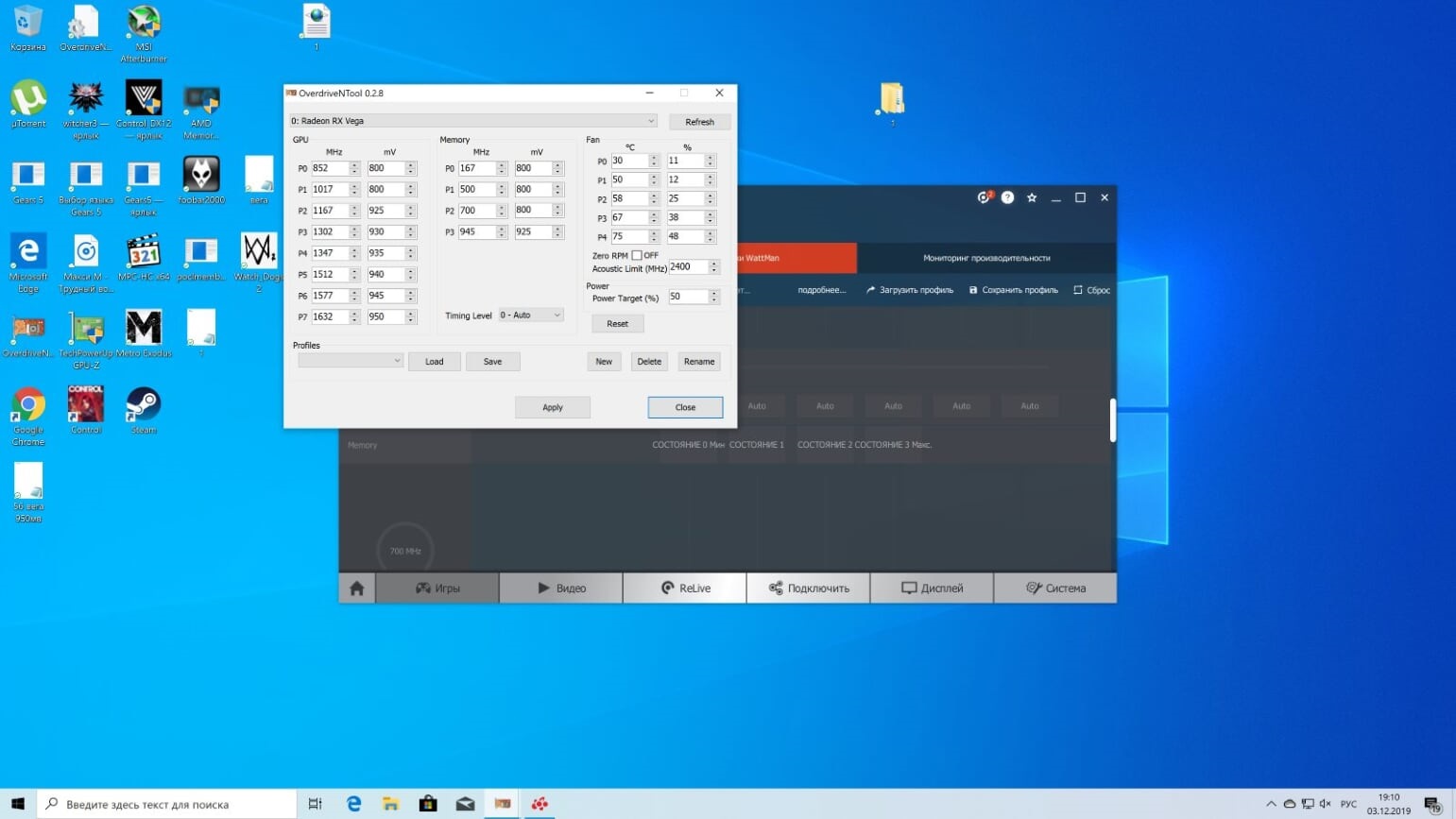The width and height of the screenshot is (1456, 819).
Task: Open Microsoft Store from the taskbar
Action: point(428,804)
